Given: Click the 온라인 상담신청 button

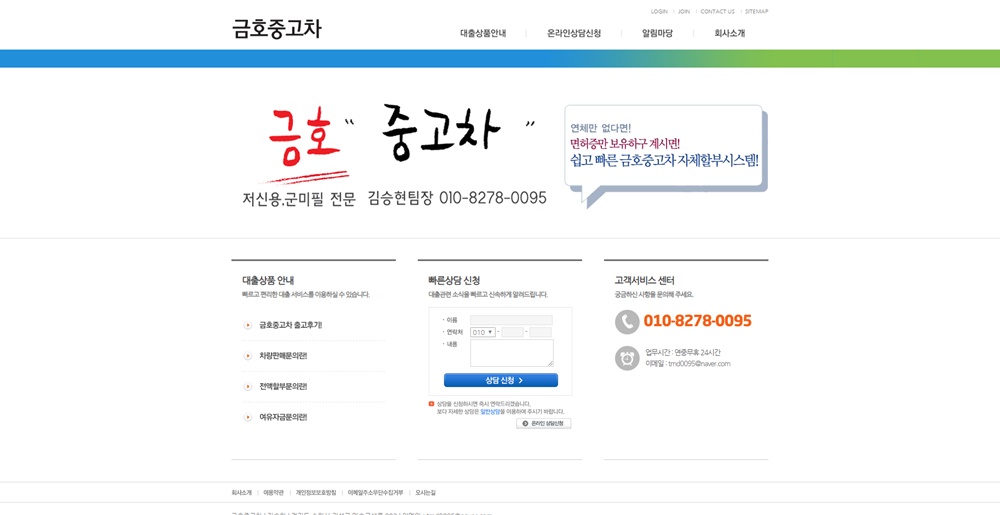Looking at the screenshot, I should click(x=543, y=423).
